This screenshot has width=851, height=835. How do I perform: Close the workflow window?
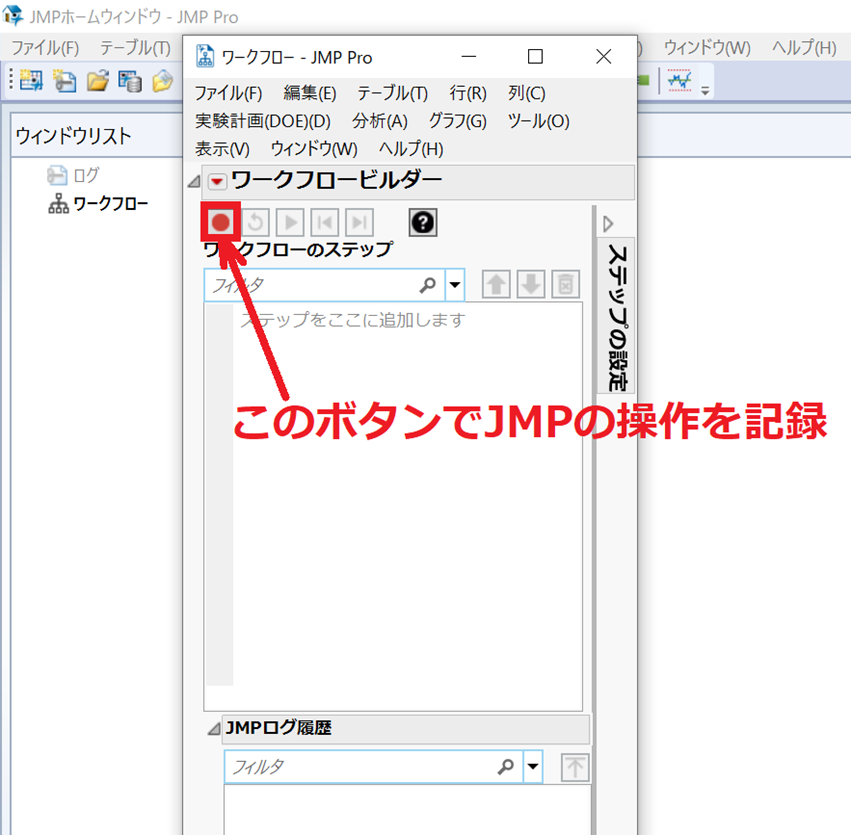[604, 56]
